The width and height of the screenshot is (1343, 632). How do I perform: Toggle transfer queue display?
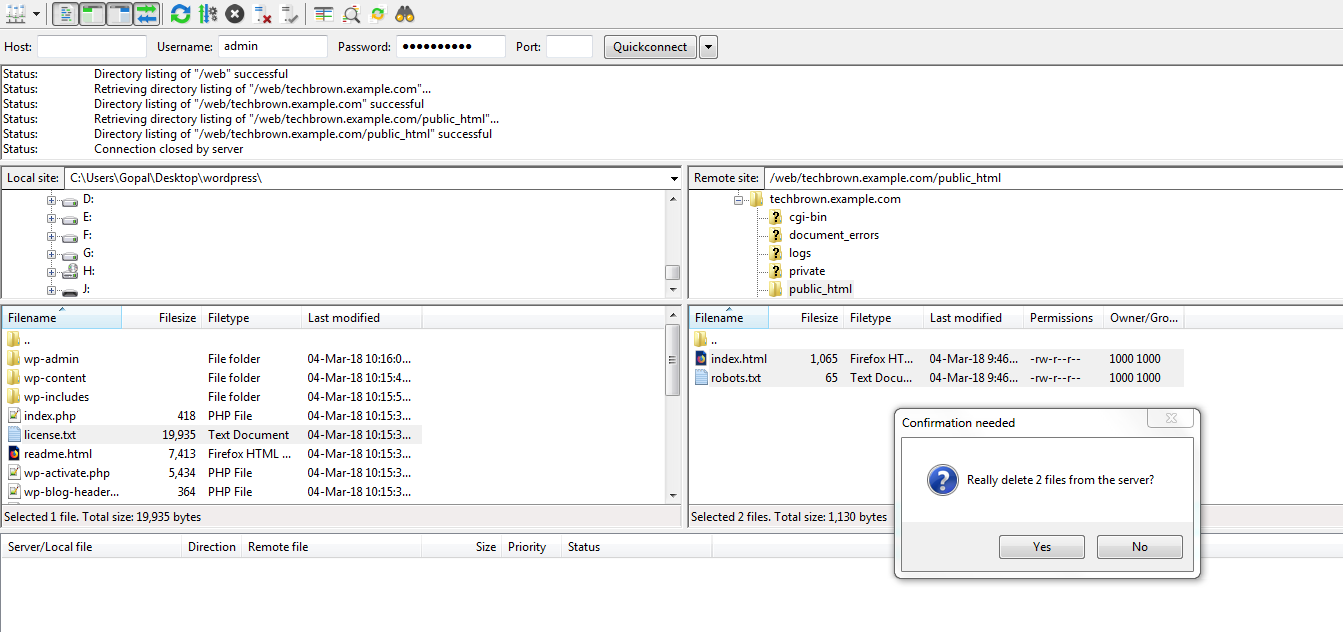click(x=147, y=14)
